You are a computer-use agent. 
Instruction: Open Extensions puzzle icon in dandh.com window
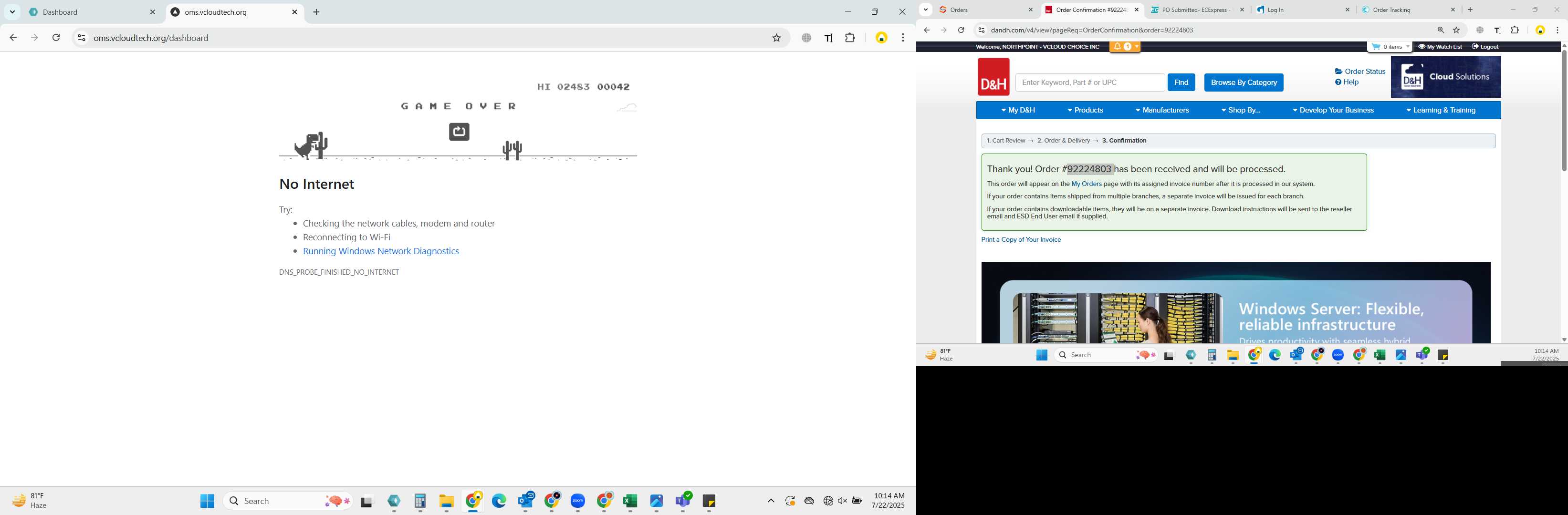(1515, 30)
